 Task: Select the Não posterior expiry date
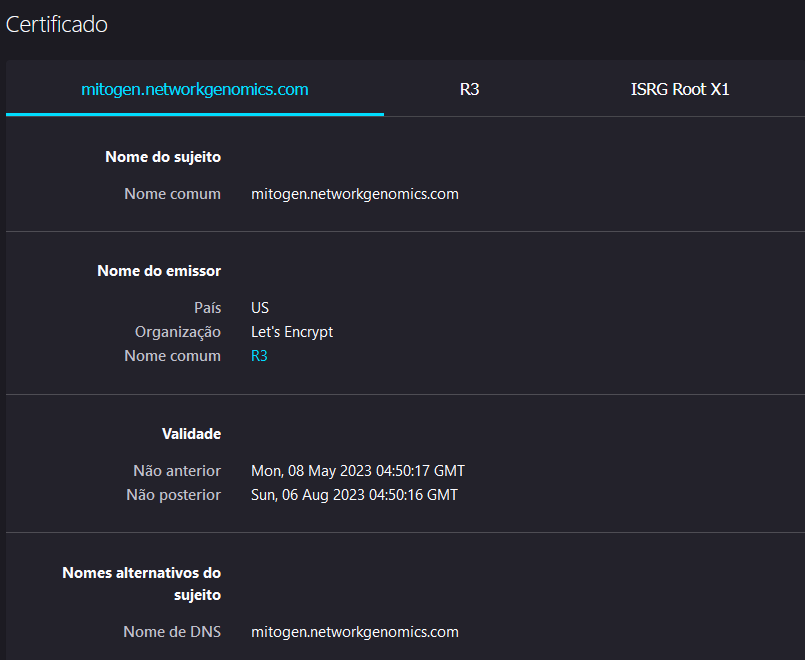coord(354,494)
